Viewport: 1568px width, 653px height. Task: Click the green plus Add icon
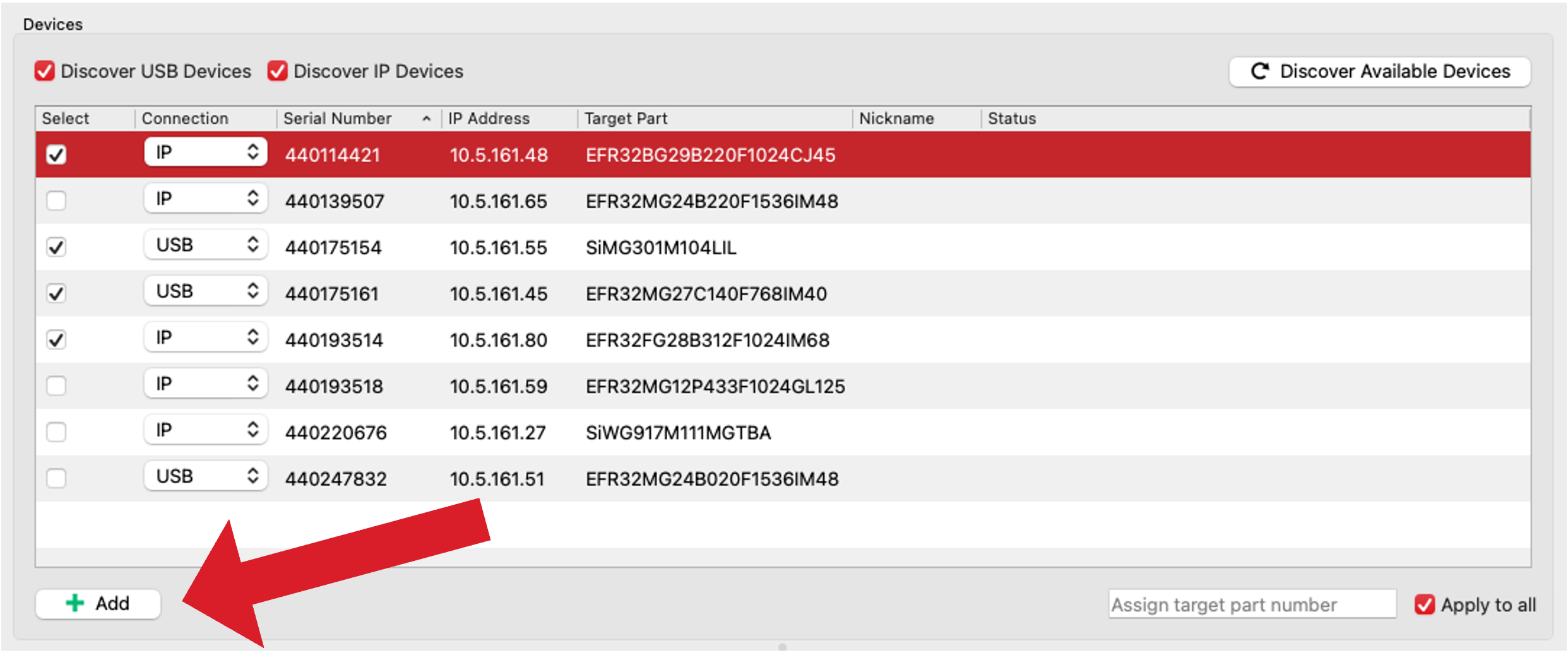[75, 603]
